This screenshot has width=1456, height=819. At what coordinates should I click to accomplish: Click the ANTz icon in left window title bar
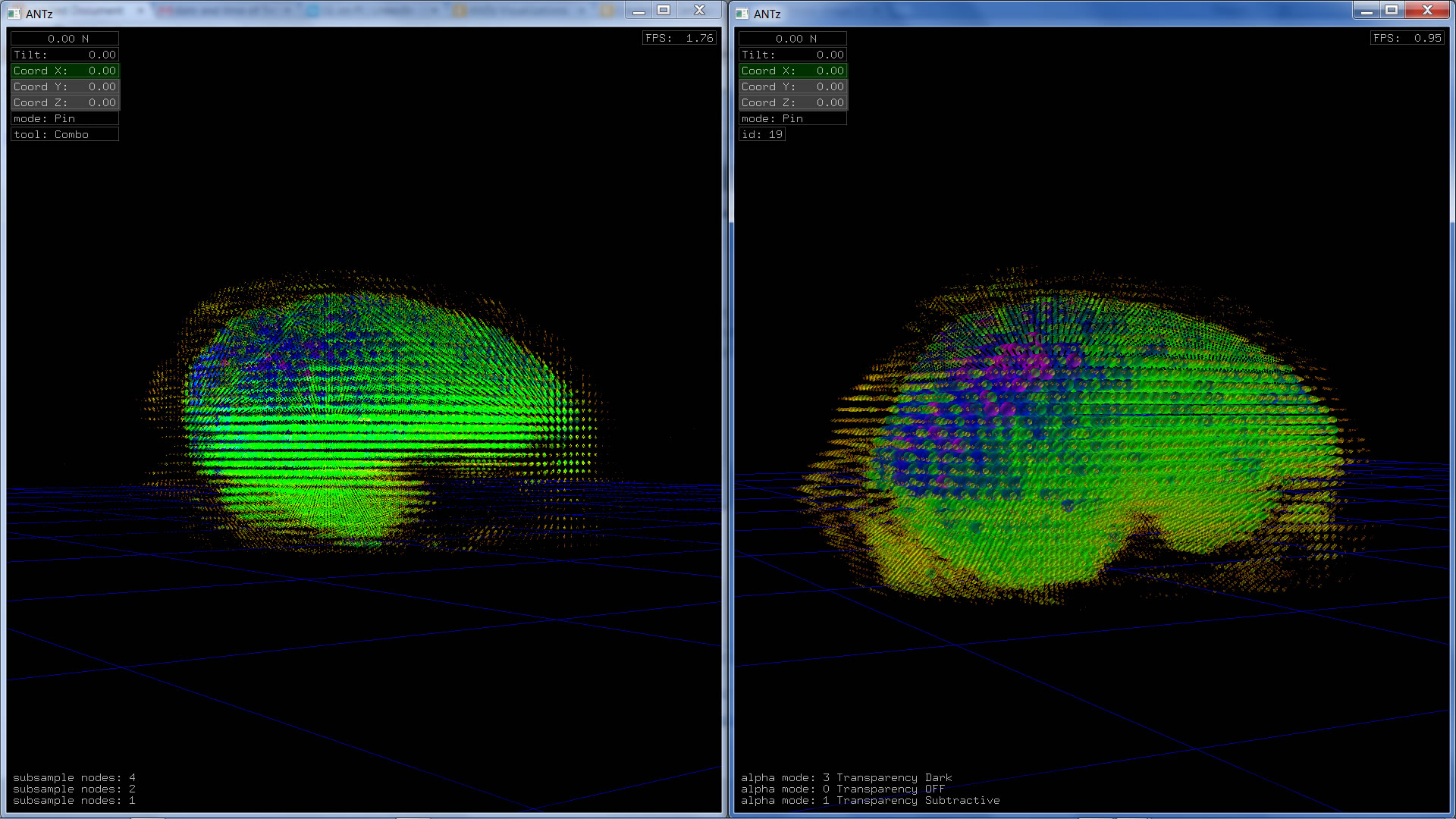click(x=14, y=14)
